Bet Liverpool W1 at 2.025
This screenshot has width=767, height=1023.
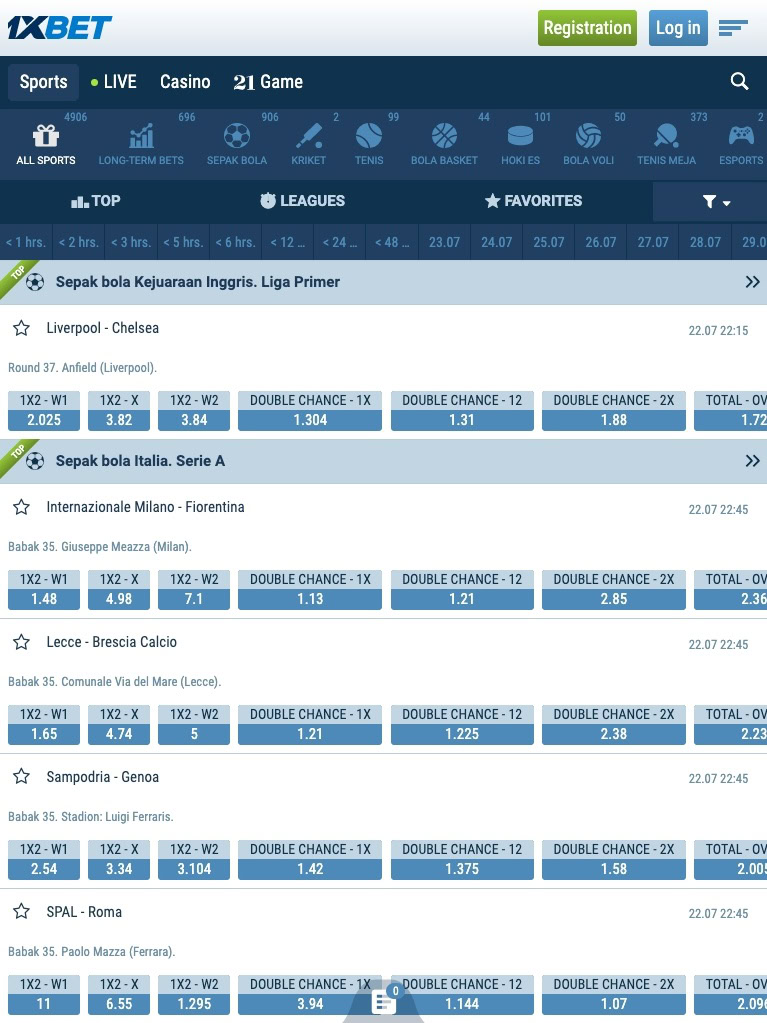[x=44, y=411]
